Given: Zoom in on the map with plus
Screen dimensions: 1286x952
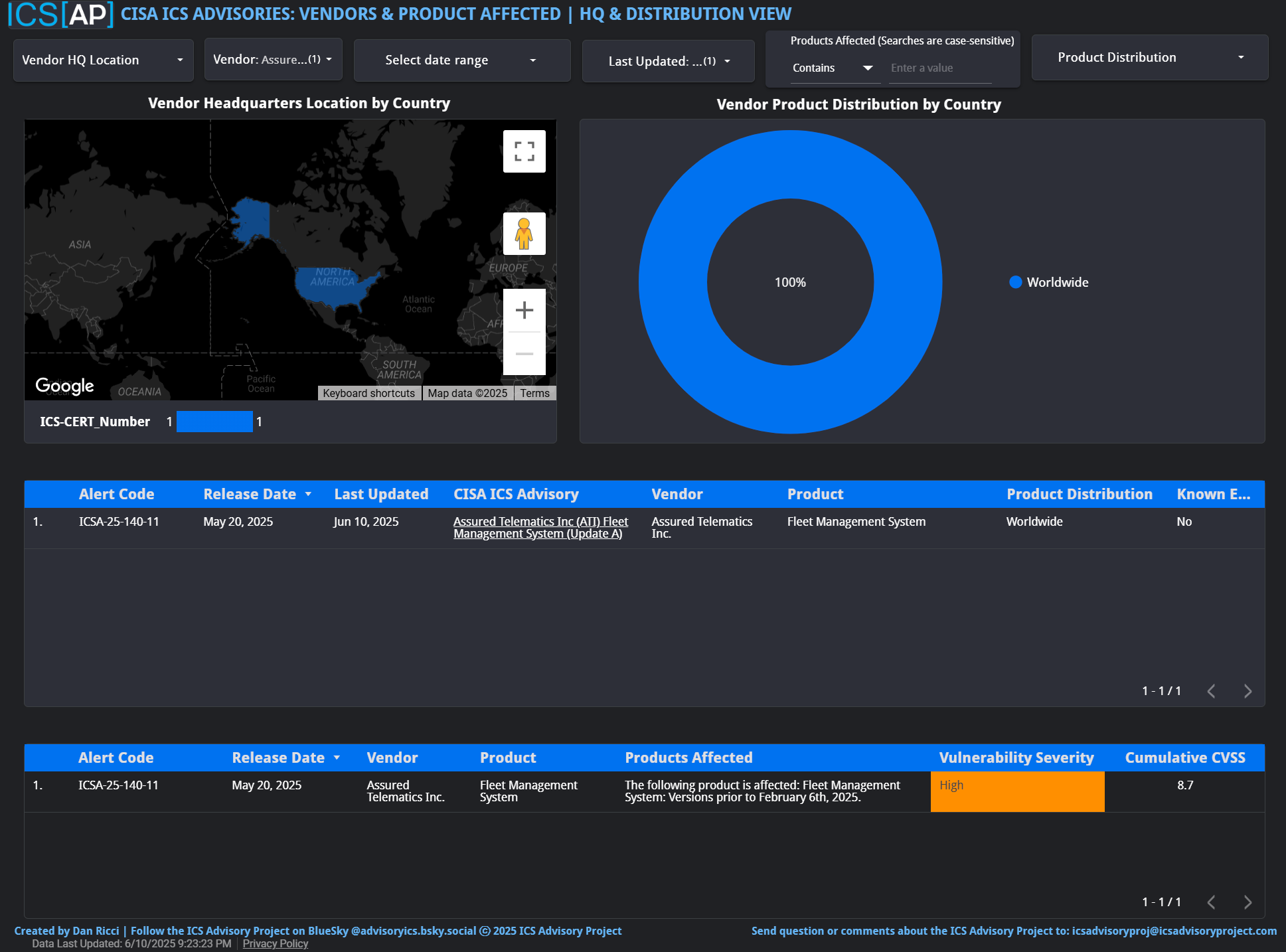Looking at the screenshot, I should click(x=524, y=310).
